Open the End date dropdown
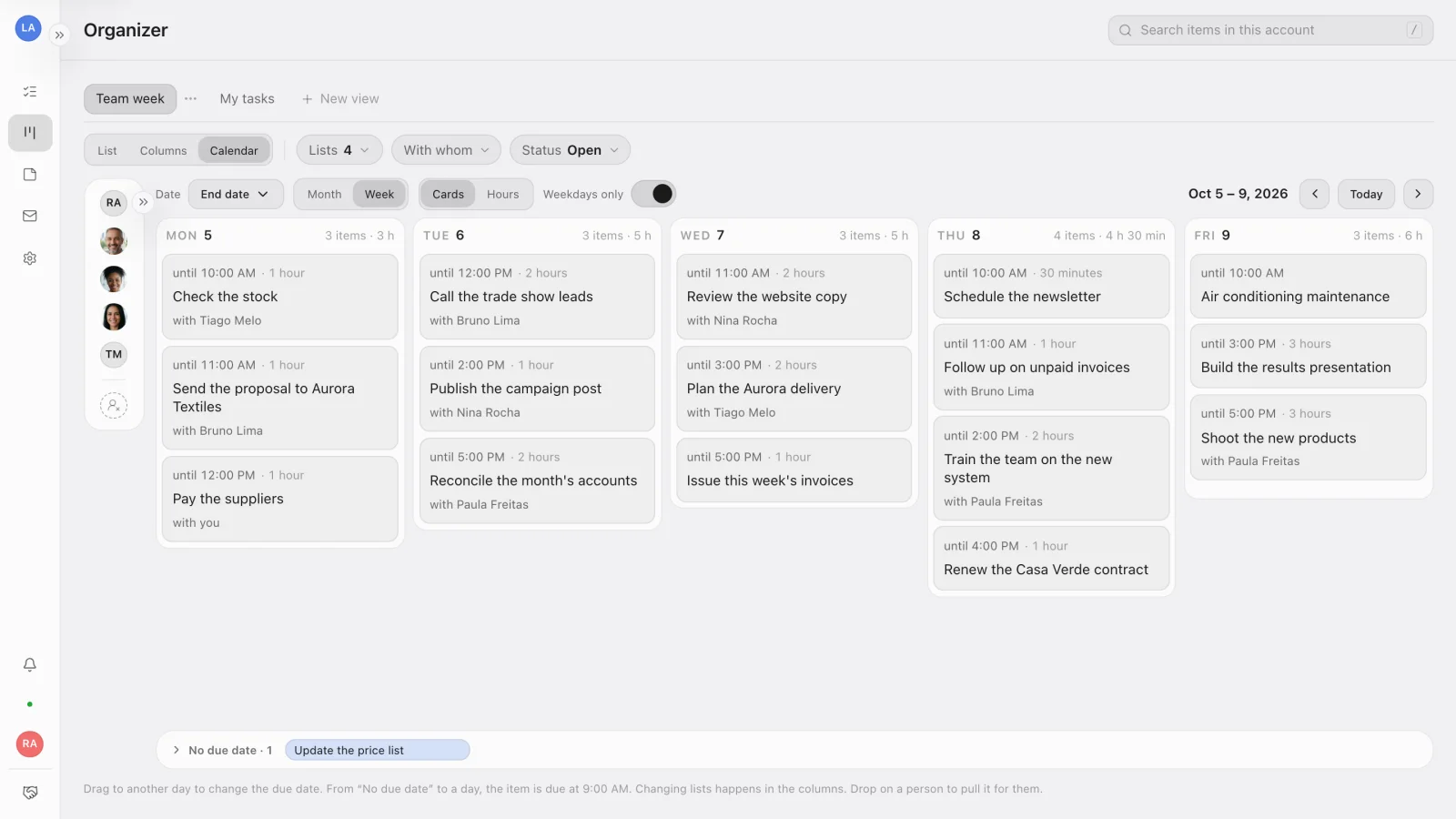This screenshot has width=1456, height=819. 236,194
